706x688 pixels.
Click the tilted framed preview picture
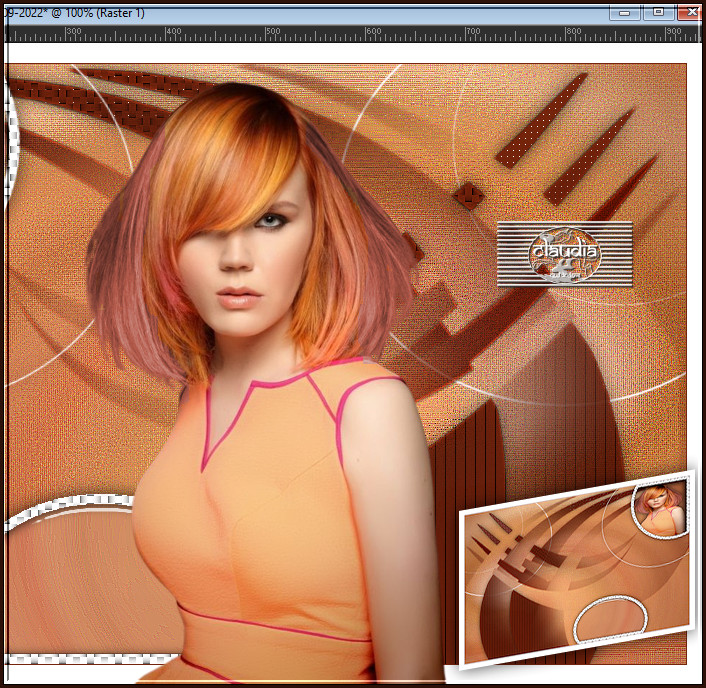point(577,569)
